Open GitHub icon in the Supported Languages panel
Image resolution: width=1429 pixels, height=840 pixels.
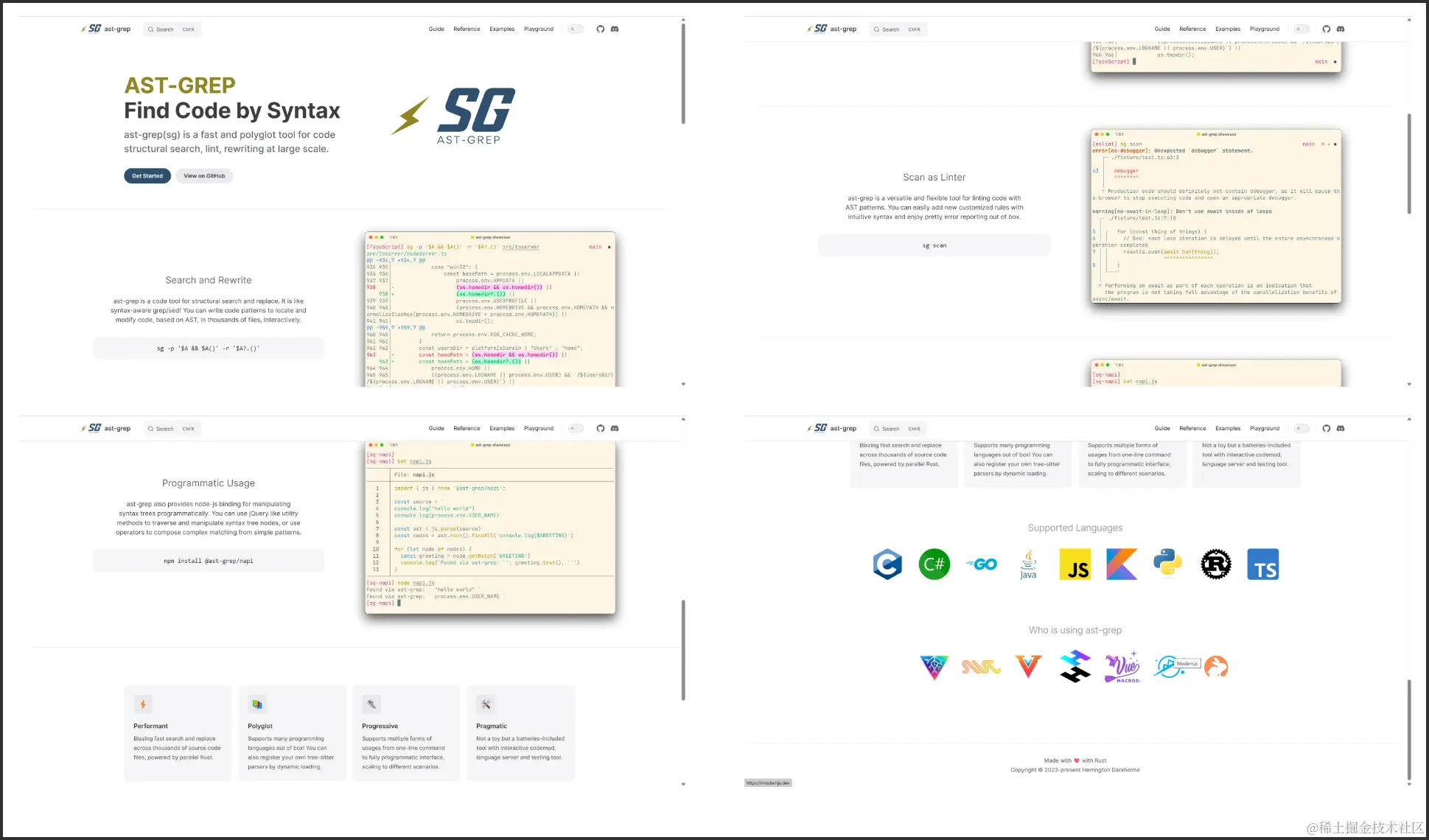(1326, 429)
